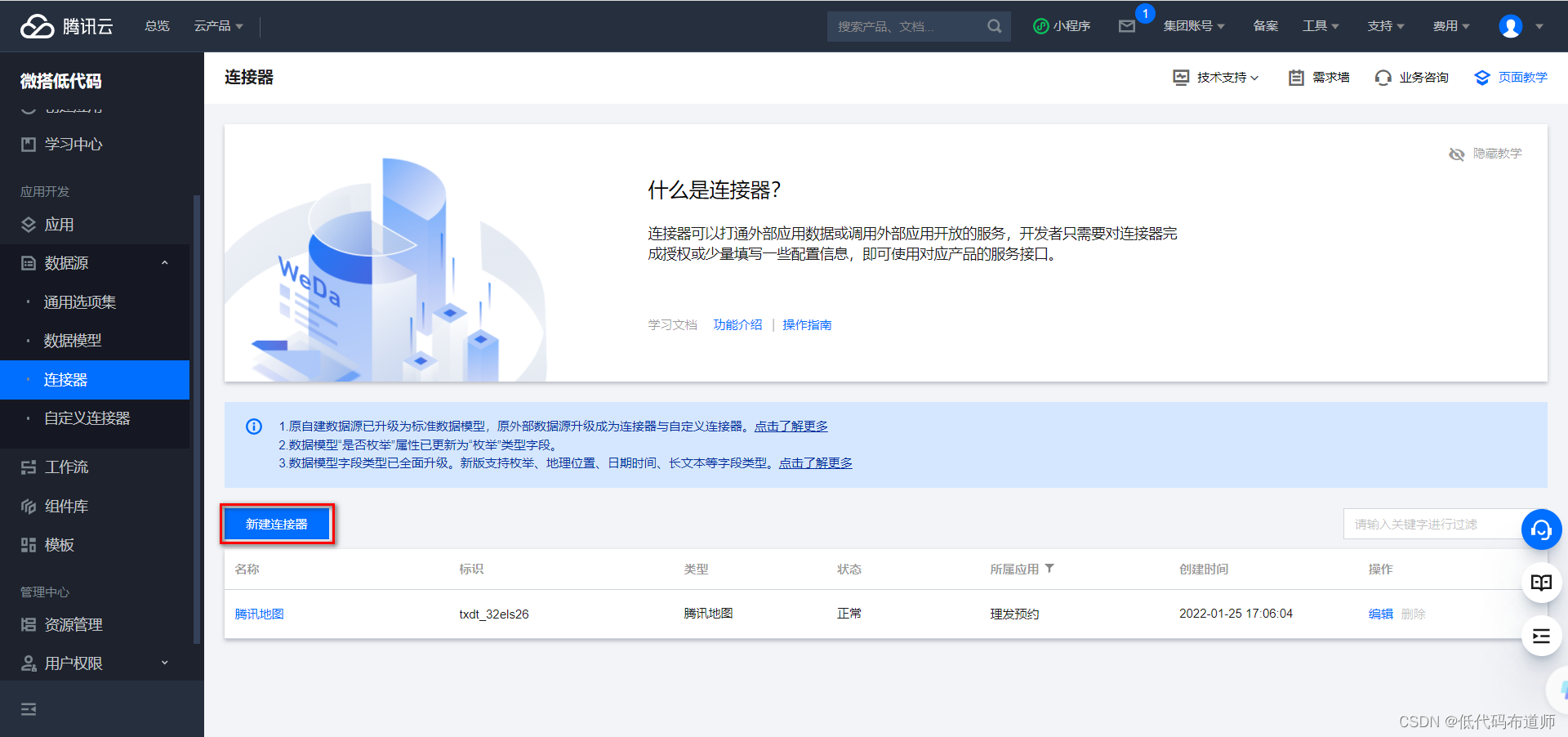Viewport: 1568px width, 737px height.
Task: Open the 支持 dropdown menu
Action: pyautogui.click(x=1386, y=26)
